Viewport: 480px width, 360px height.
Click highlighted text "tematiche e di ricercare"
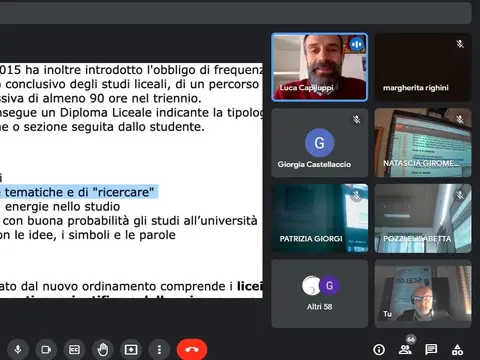point(79,192)
